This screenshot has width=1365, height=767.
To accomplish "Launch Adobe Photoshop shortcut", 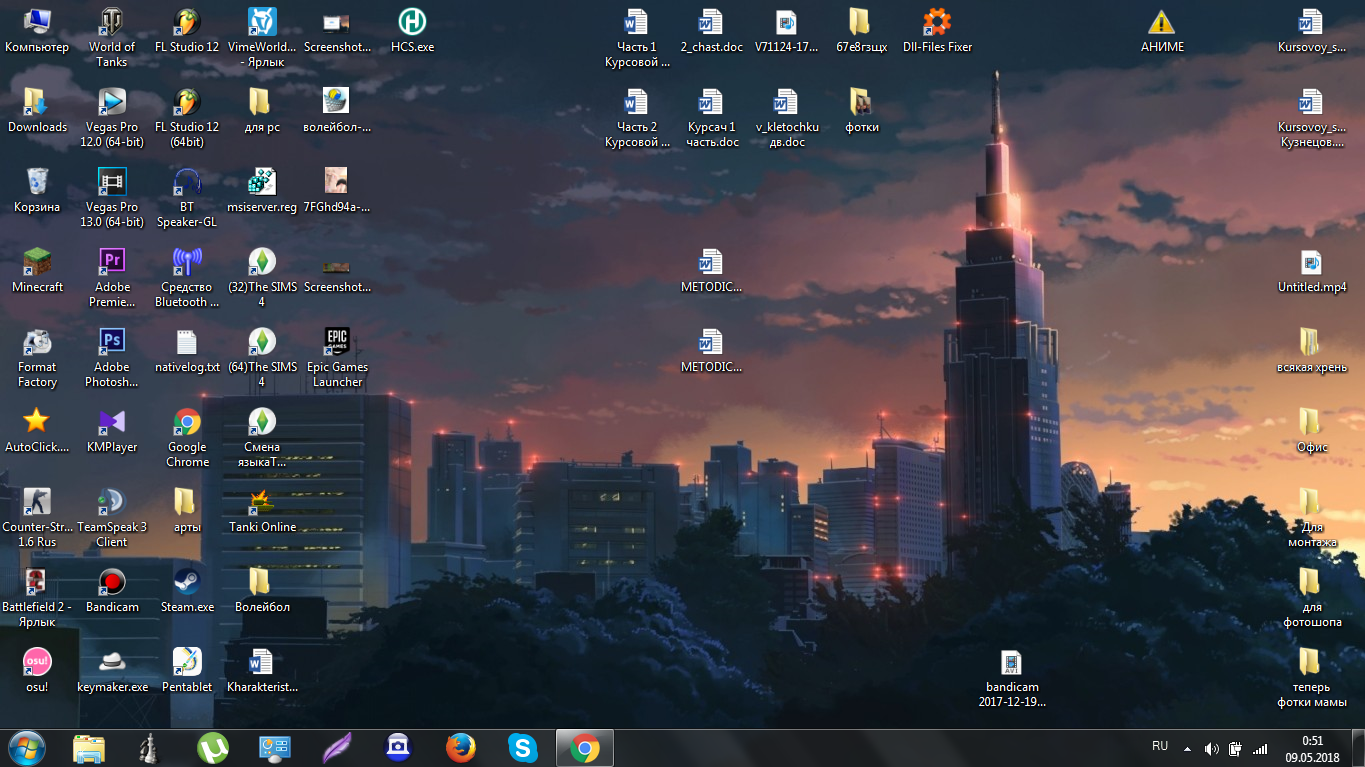I will point(112,357).
